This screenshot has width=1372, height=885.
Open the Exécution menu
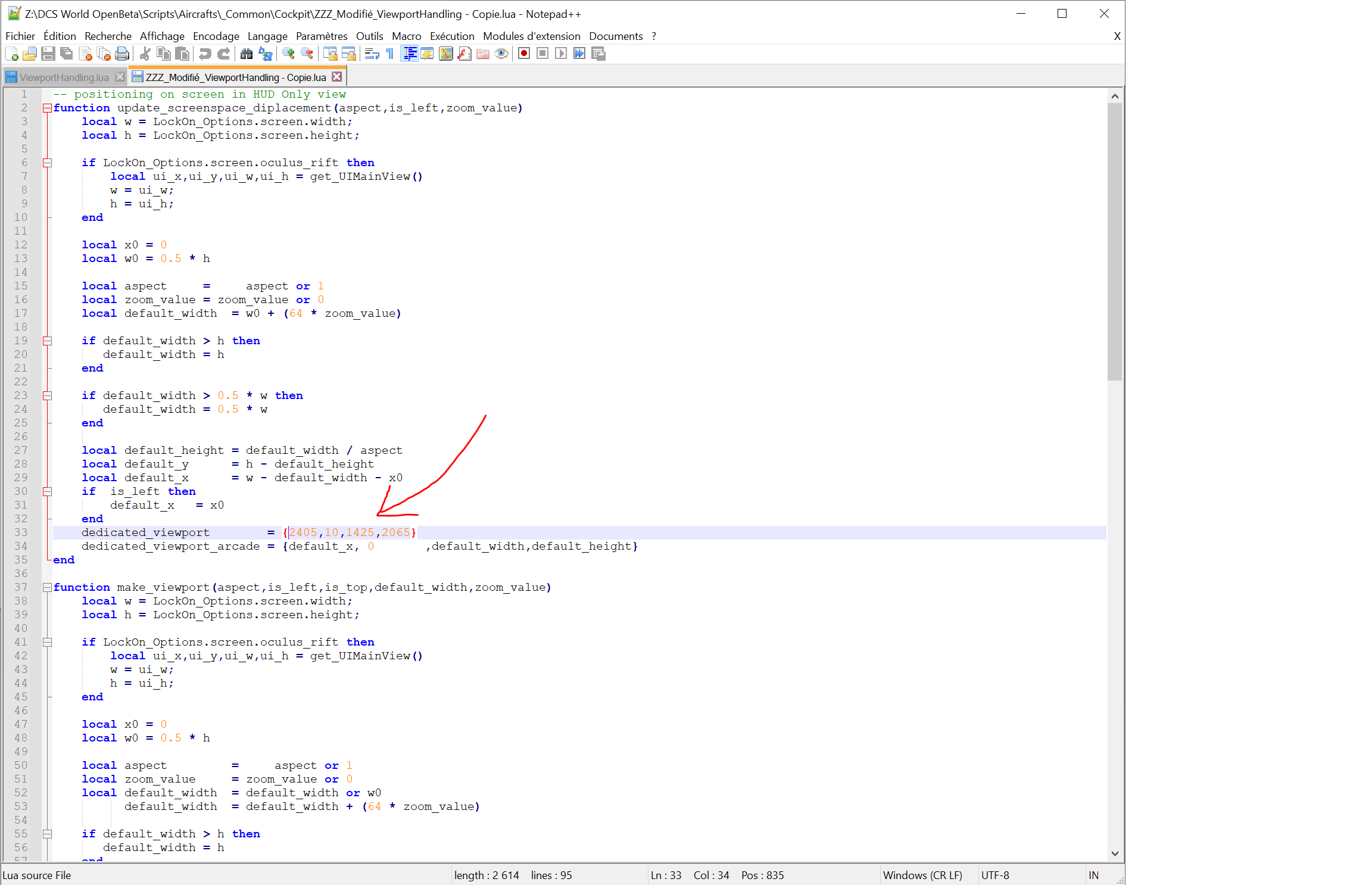pyautogui.click(x=452, y=36)
